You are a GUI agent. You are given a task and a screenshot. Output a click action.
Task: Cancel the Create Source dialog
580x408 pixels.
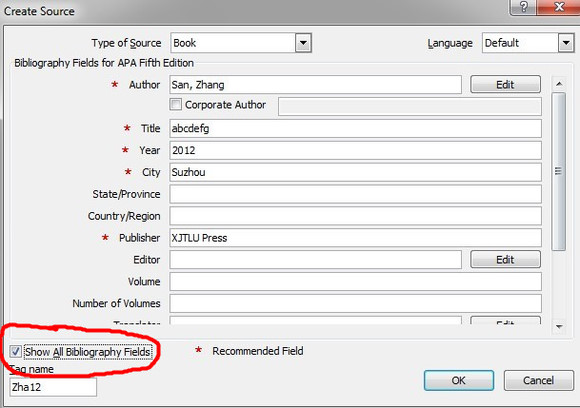(x=539, y=380)
